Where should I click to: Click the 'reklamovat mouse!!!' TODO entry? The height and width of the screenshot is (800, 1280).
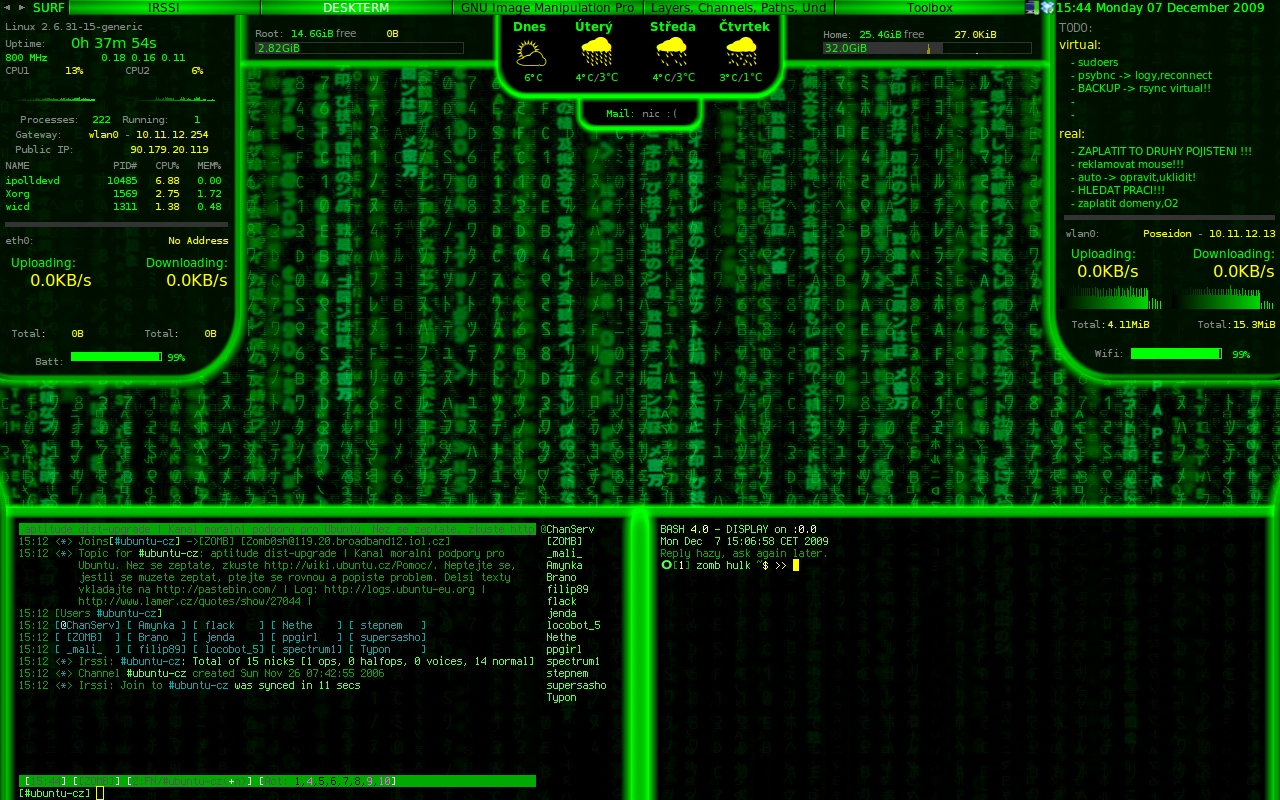pos(1130,164)
